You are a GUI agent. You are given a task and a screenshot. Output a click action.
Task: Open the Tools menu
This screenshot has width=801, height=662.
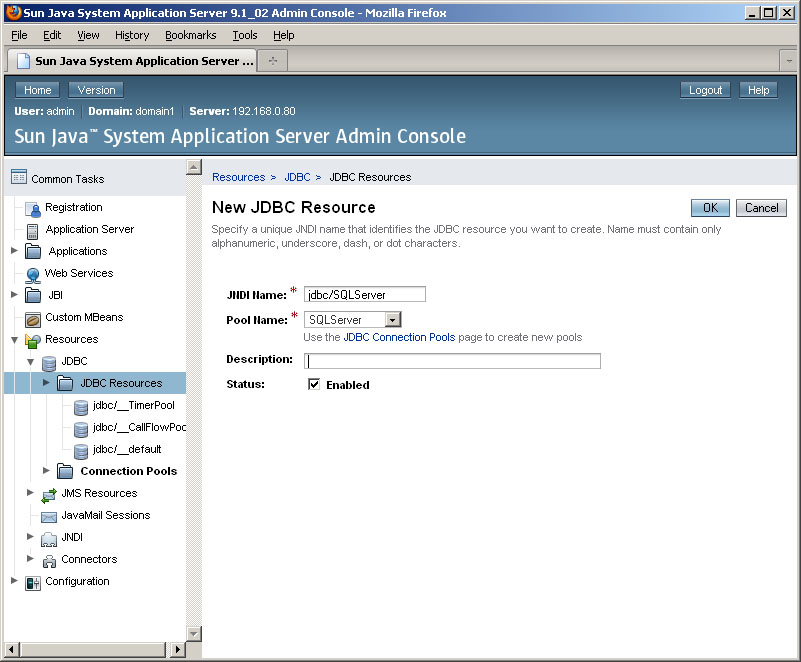coord(245,35)
